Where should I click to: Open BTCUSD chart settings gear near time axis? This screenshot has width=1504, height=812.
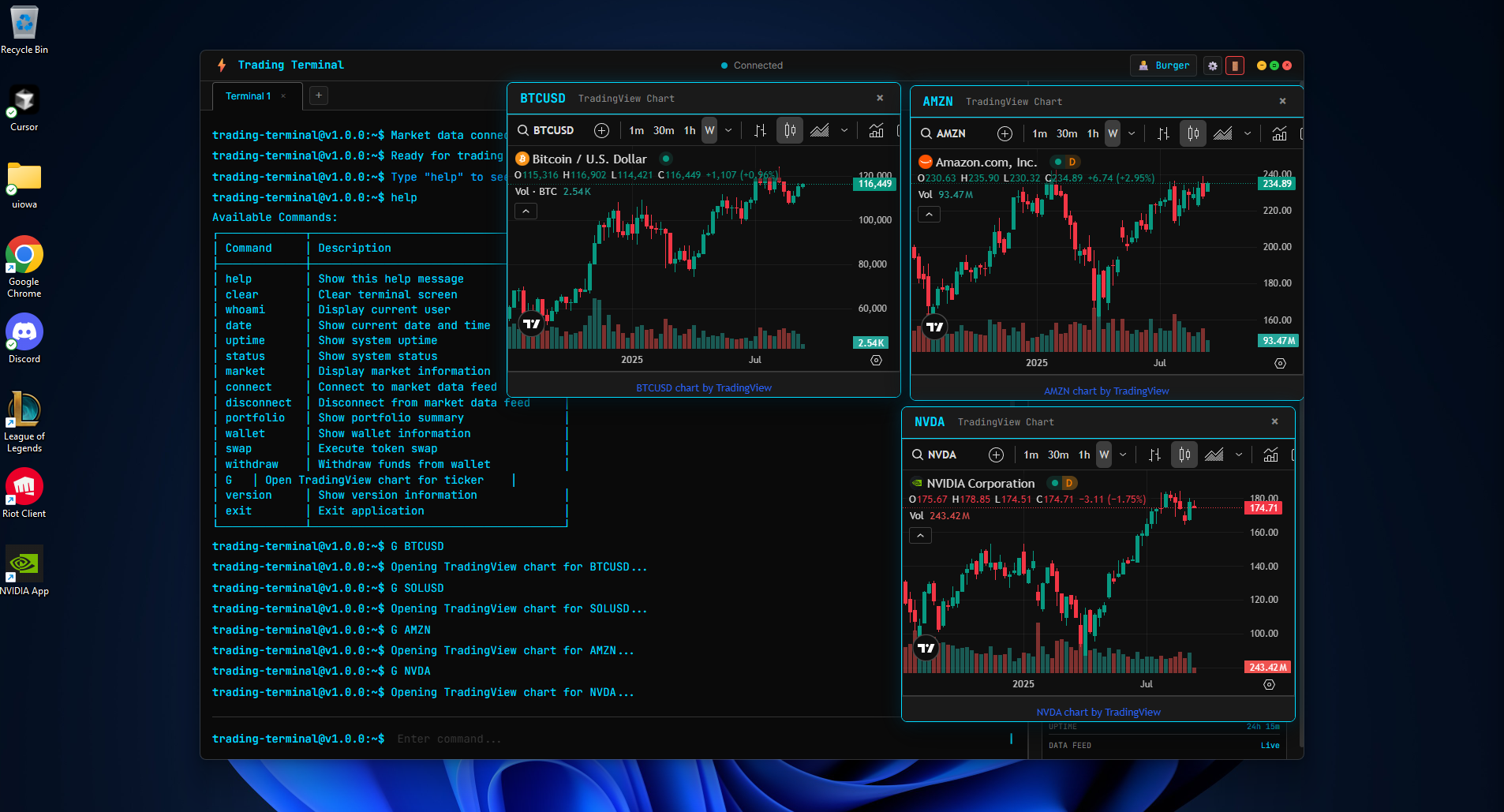click(x=876, y=360)
